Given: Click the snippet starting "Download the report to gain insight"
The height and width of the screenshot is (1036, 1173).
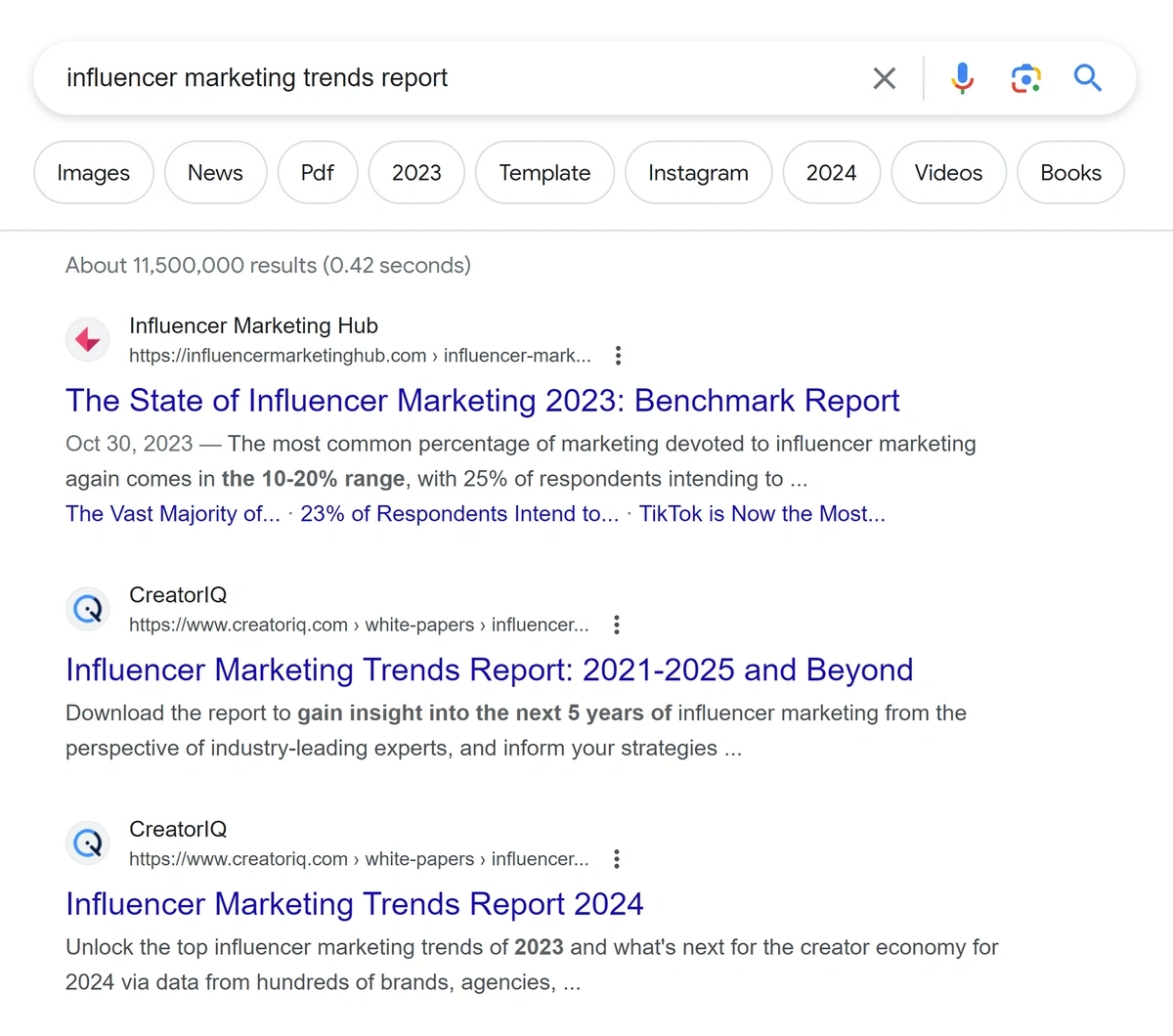Looking at the screenshot, I should pos(516,730).
